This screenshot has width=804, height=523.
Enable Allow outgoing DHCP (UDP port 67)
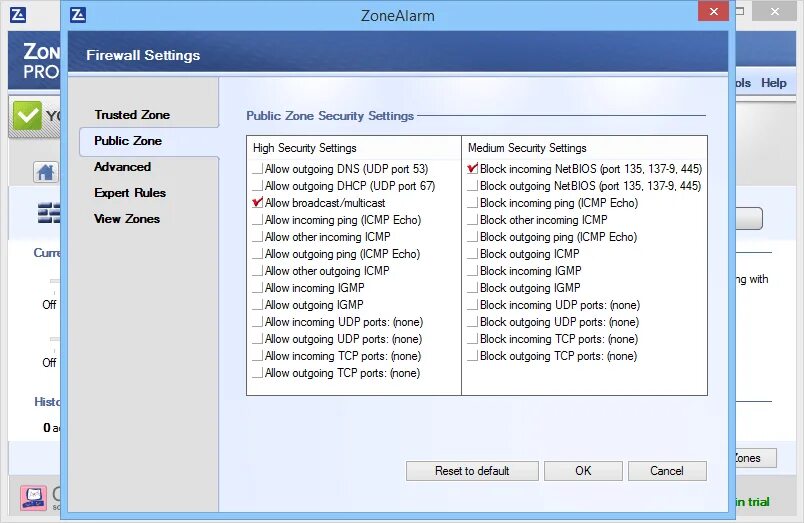(257, 186)
